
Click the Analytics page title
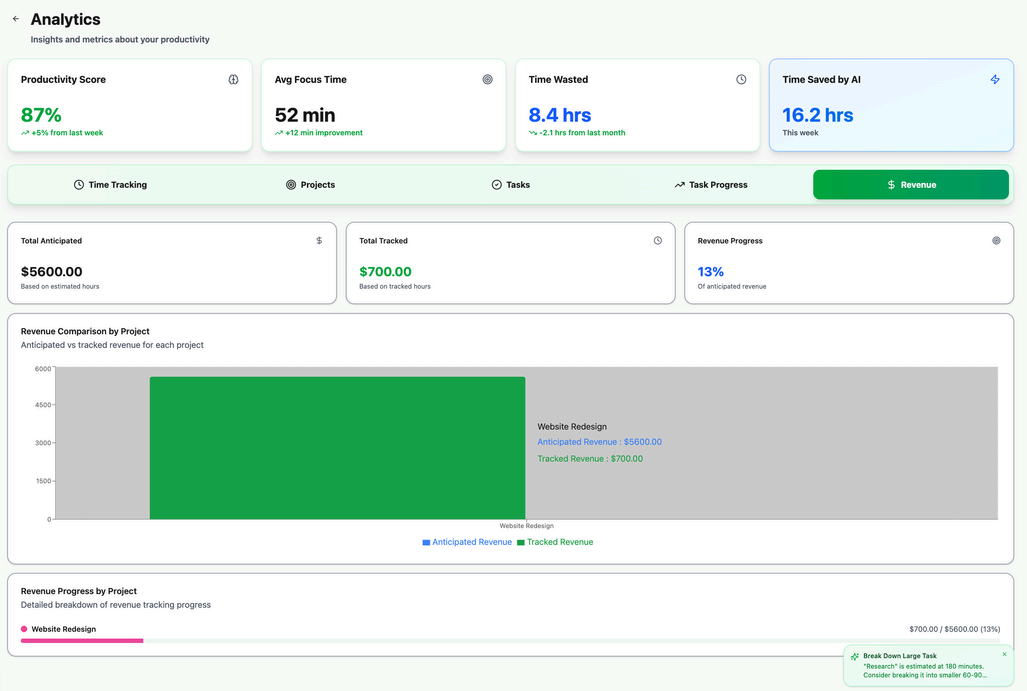click(65, 20)
